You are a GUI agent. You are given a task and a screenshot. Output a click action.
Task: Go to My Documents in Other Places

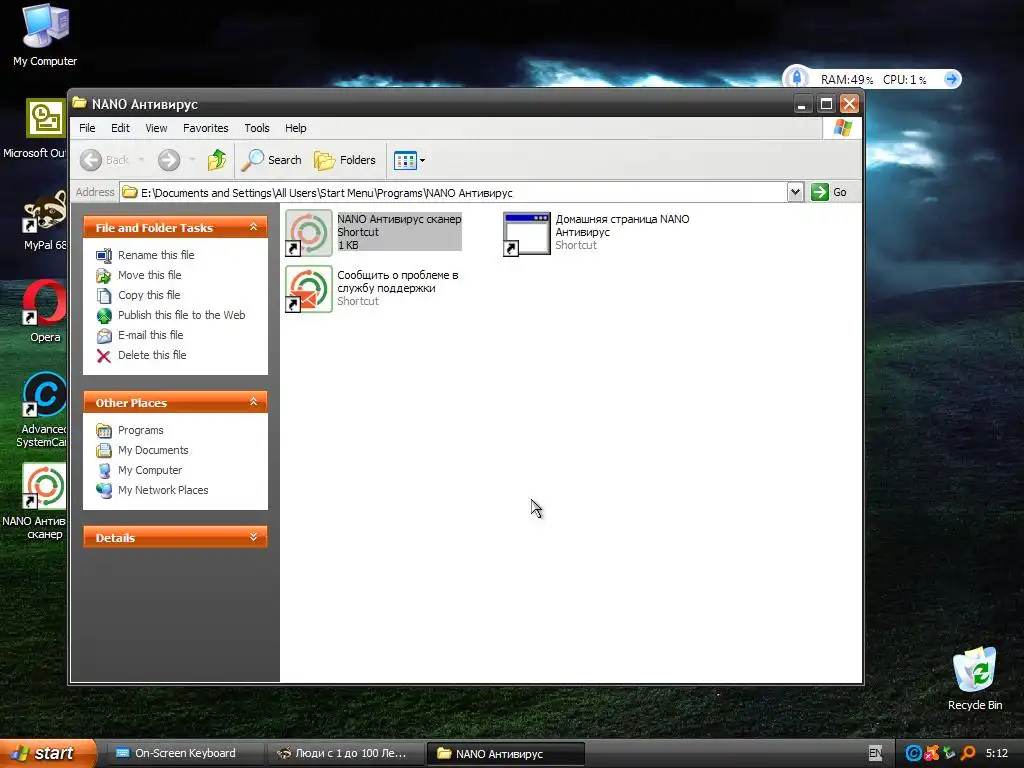pyautogui.click(x=142, y=450)
